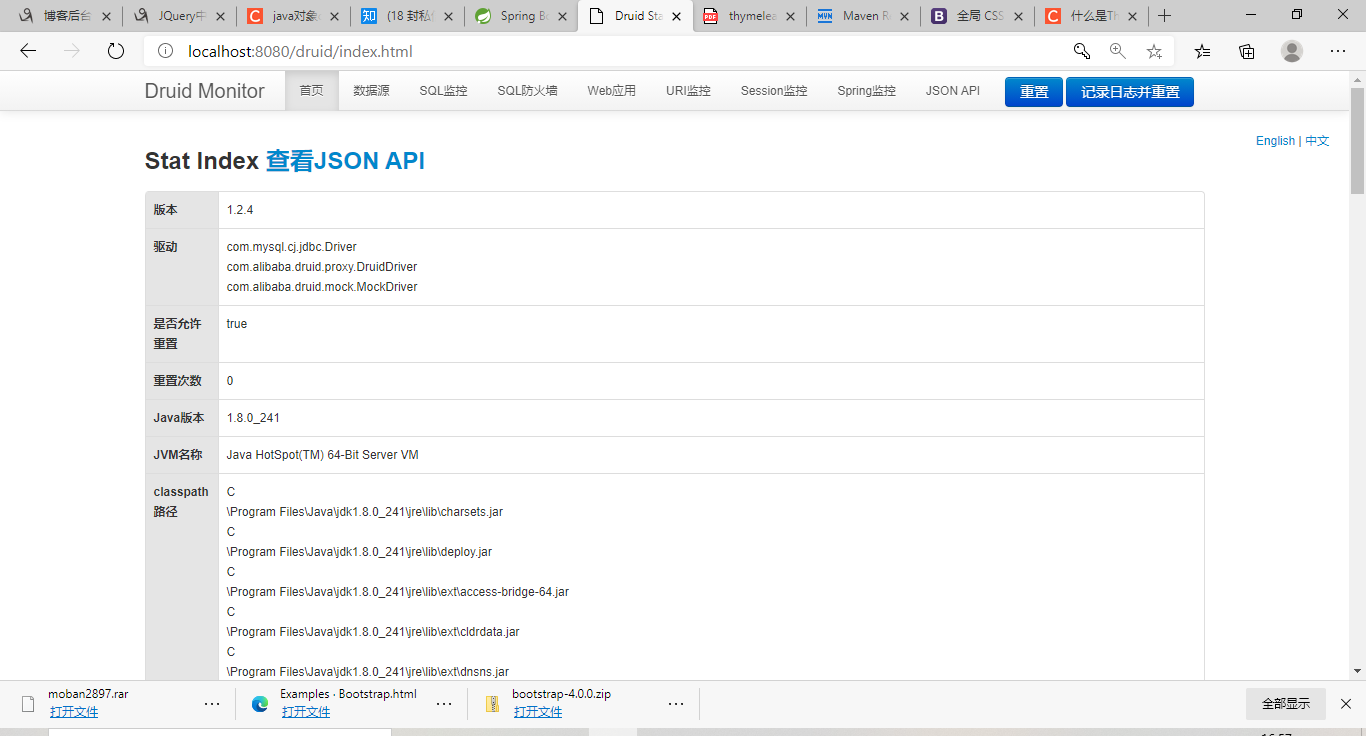1366x736 pixels.
Task: Open the SQL监控 nav item
Action: [x=443, y=91]
